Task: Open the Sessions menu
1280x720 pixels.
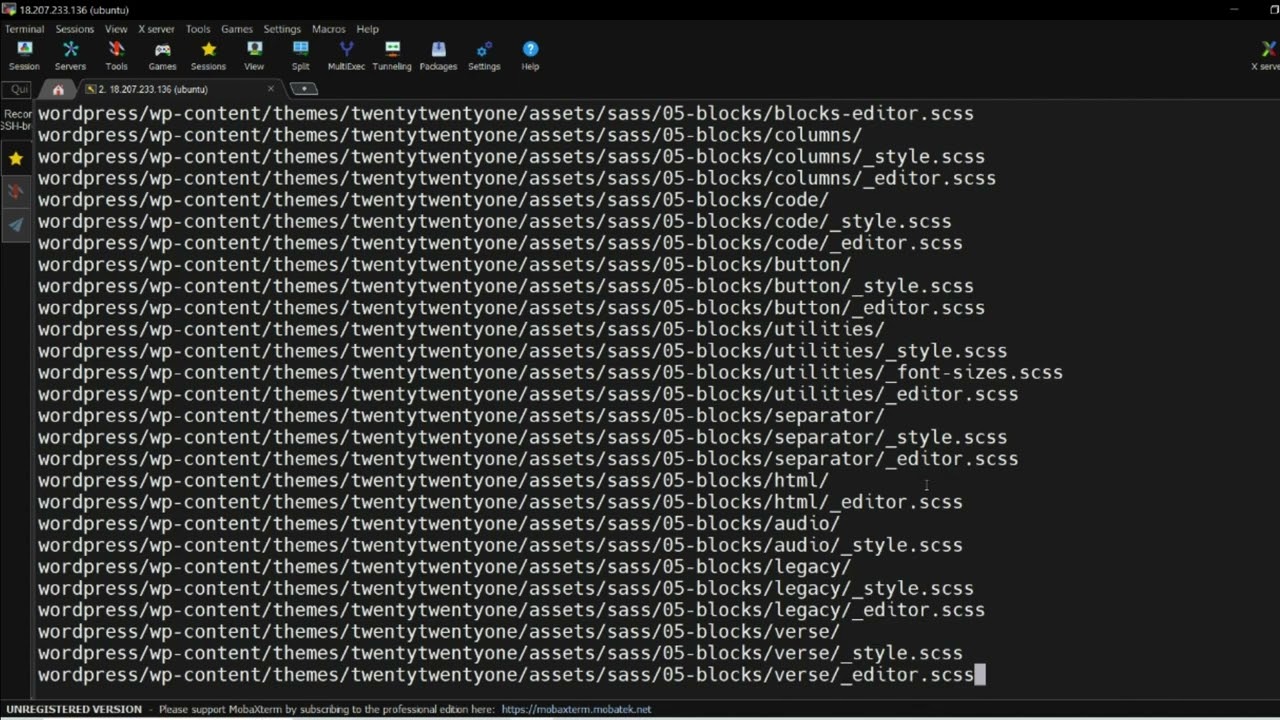Action: (x=74, y=29)
